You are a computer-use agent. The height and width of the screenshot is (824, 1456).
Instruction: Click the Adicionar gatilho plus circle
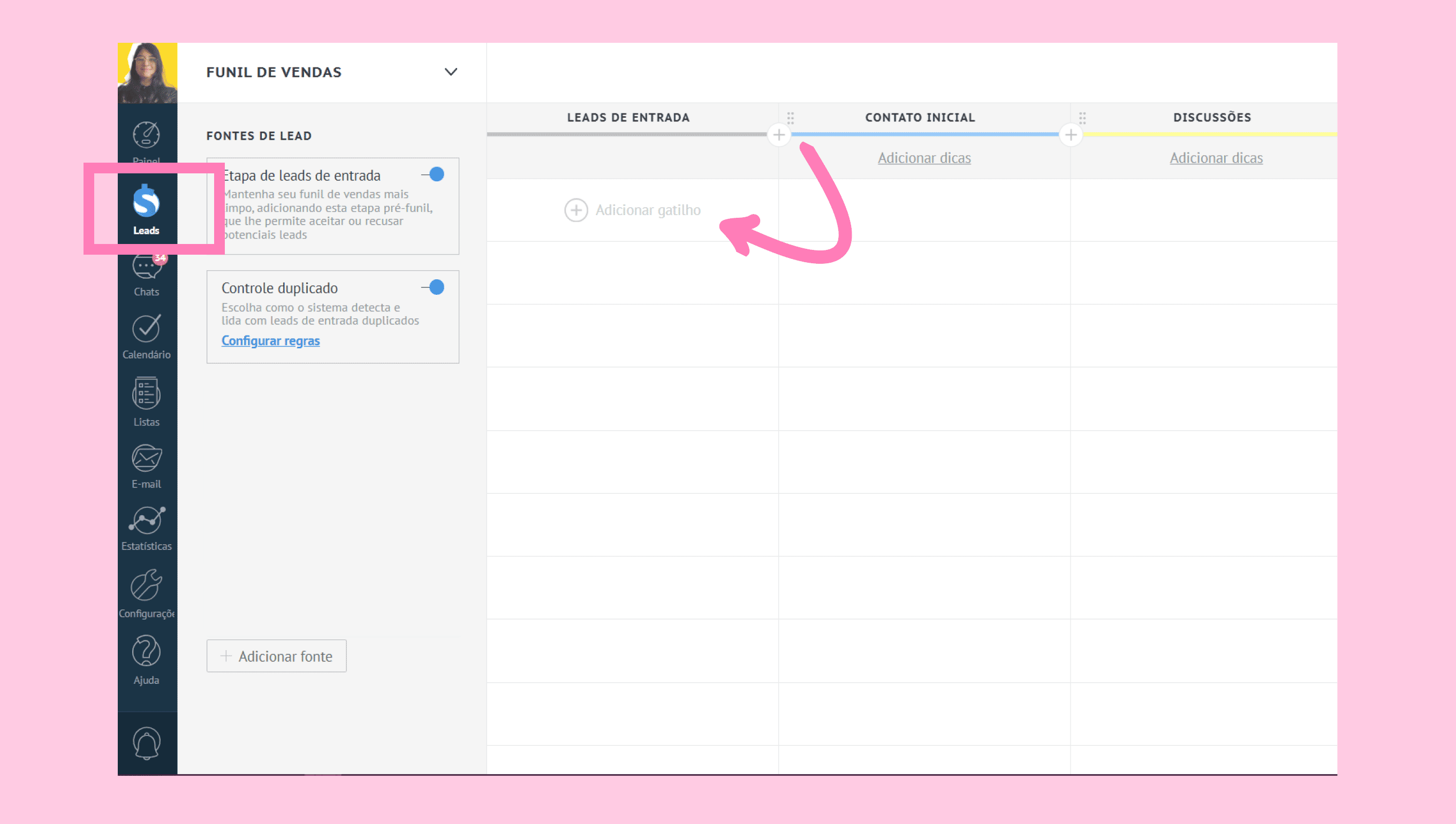coord(577,210)
